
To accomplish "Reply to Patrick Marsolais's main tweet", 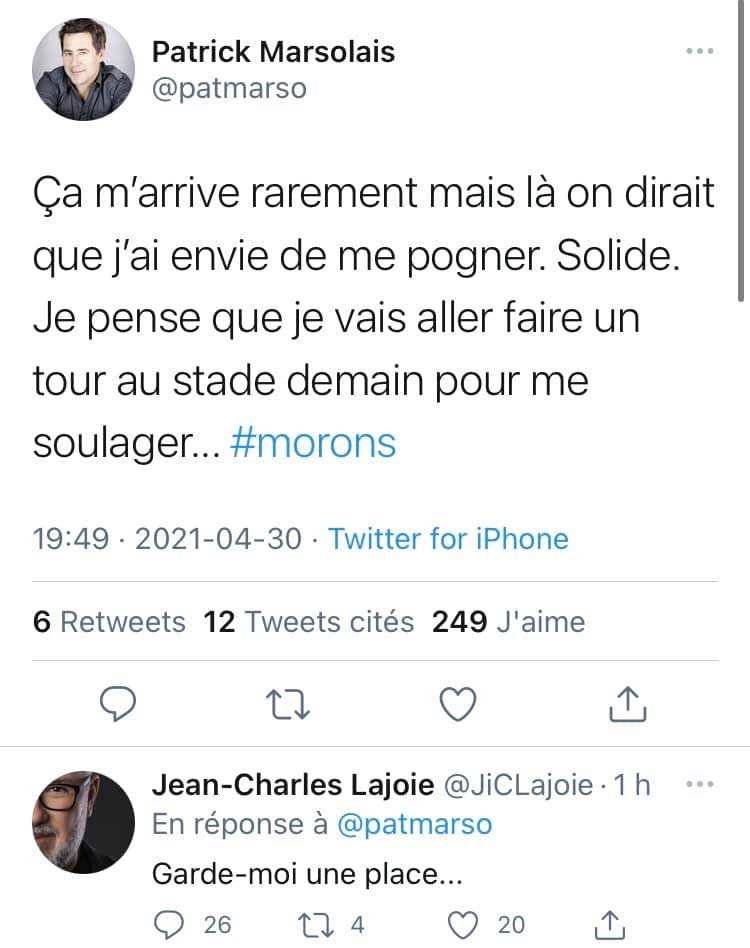I will (x=118, y=704).
